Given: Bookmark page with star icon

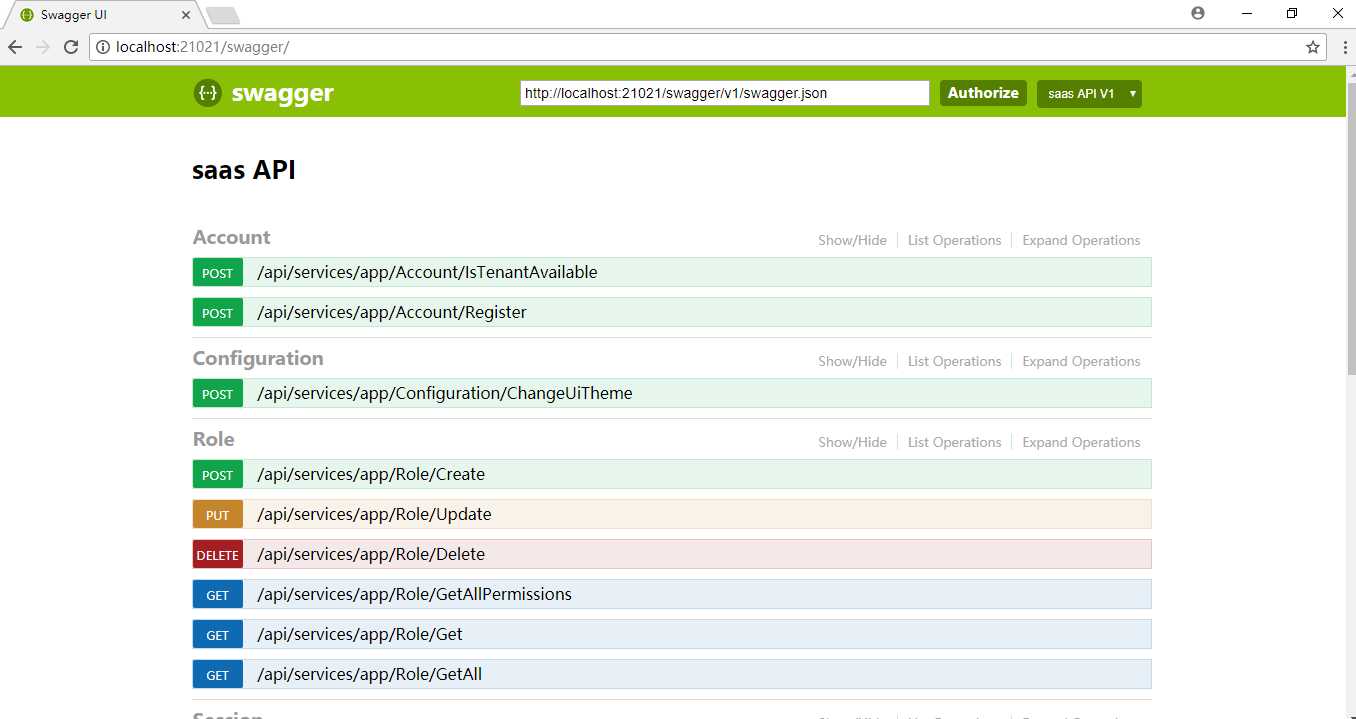Looking at the screenshot, I should pyautogui.click(x=1313, y=47).
